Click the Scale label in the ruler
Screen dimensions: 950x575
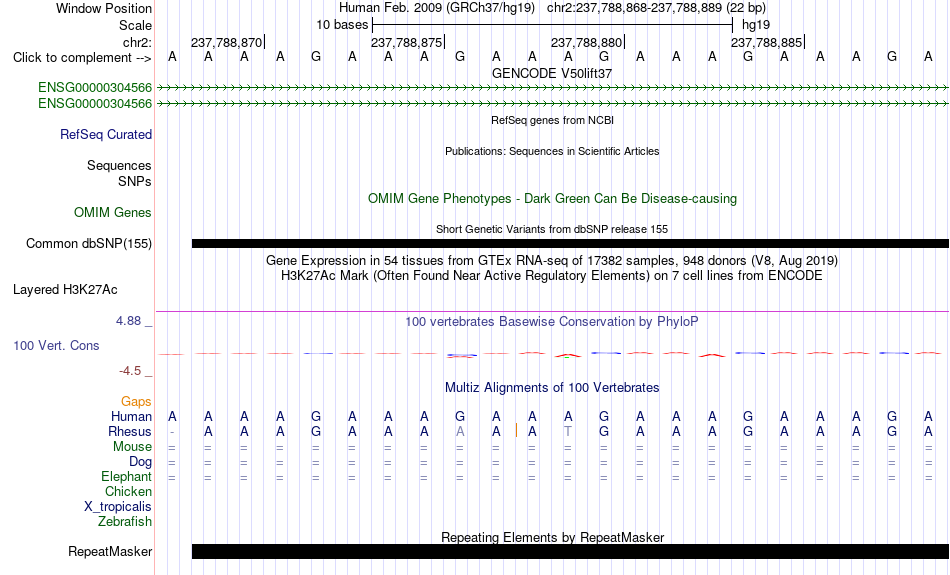[135, 25]
